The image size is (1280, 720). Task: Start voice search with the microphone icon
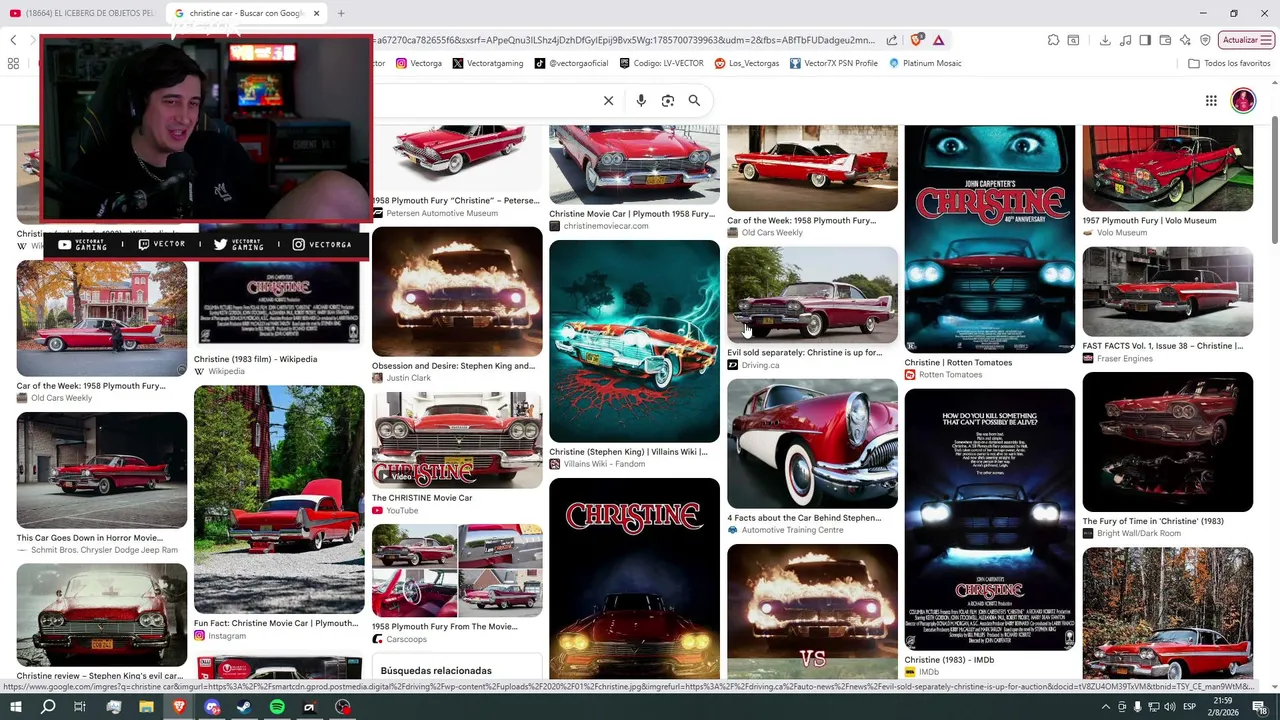click(641, 100)
